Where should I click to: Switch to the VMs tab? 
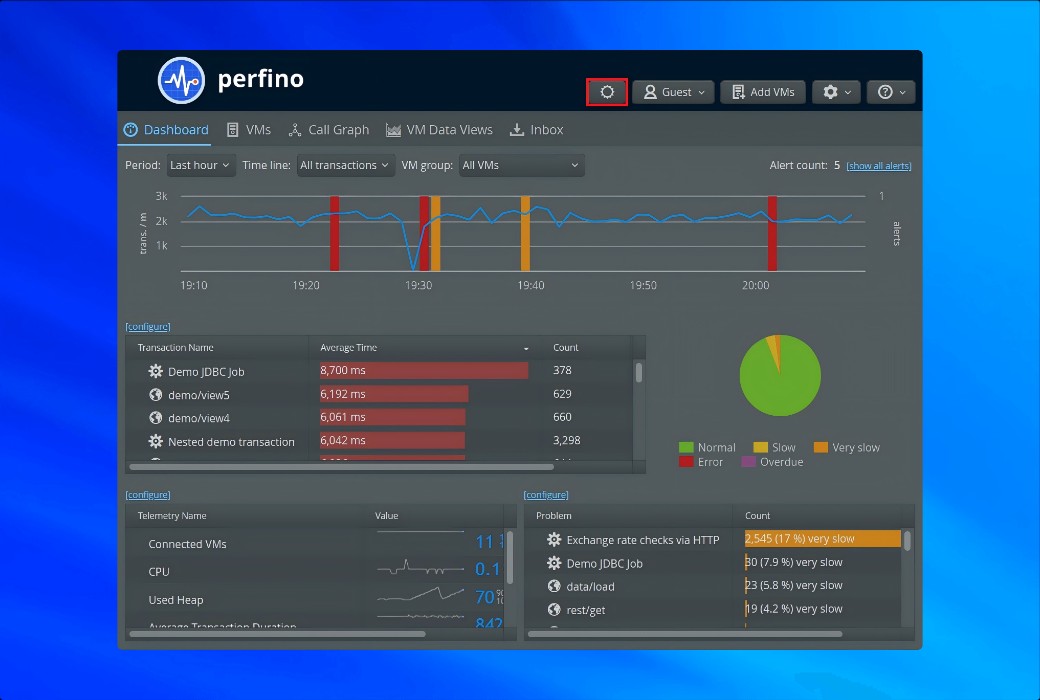coord(249,129)
